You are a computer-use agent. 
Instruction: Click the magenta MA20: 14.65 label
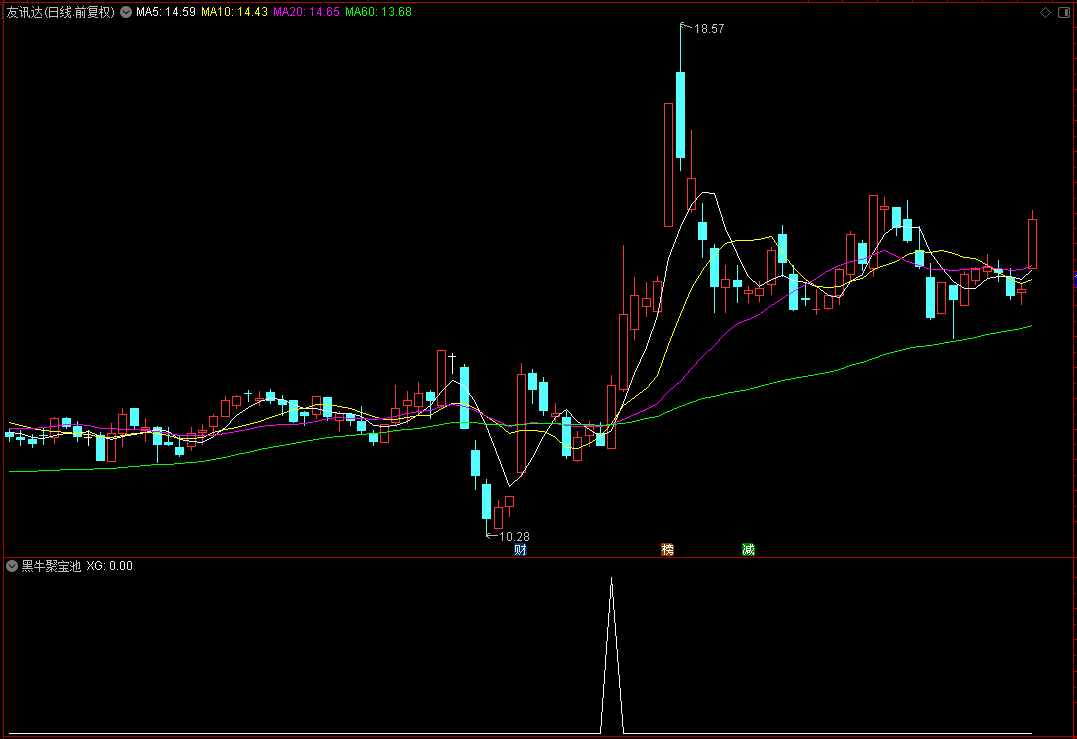click(x=306, y=12)
